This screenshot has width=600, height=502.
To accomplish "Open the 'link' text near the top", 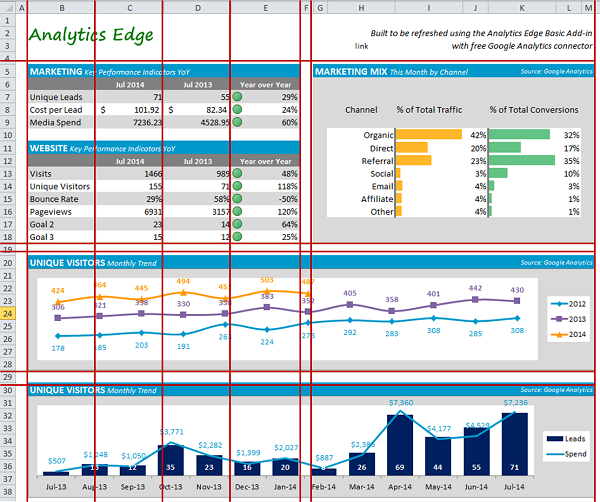I will point(362,46).
